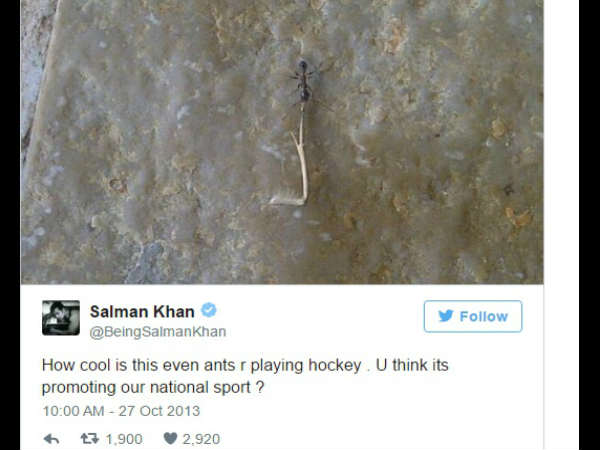The height and width of the screenshot is (450, 600).
Task: Like the tweet with heart icon
Action: (170, 439)
